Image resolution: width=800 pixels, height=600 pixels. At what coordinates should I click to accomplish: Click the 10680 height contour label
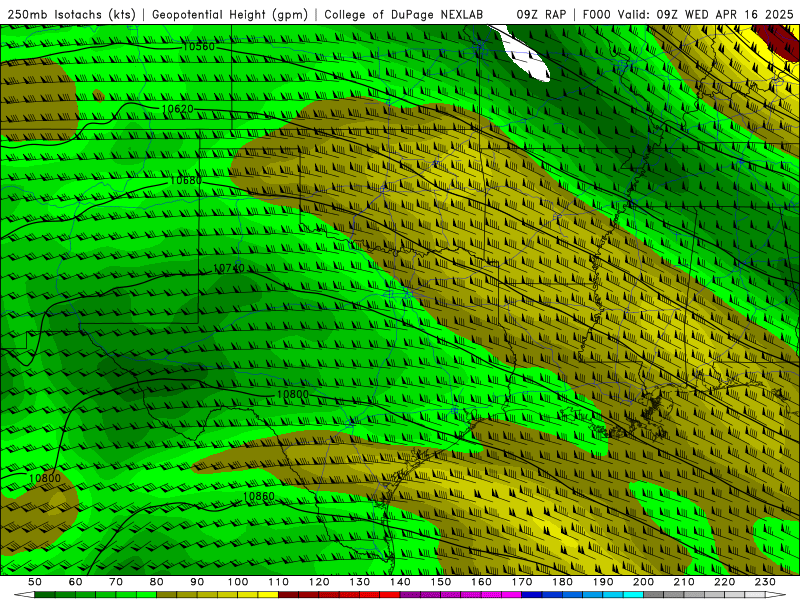(186, 181)
